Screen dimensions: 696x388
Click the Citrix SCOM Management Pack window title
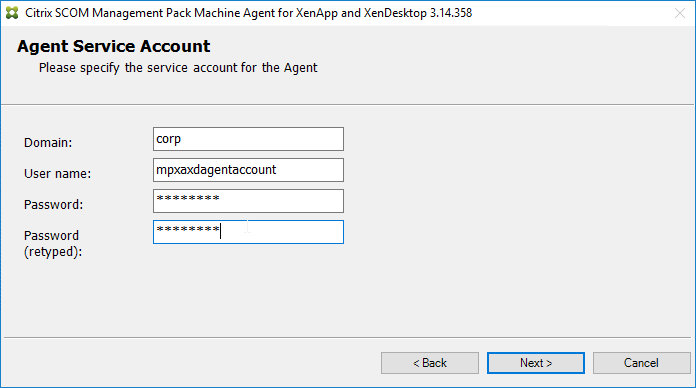point(249,13)
